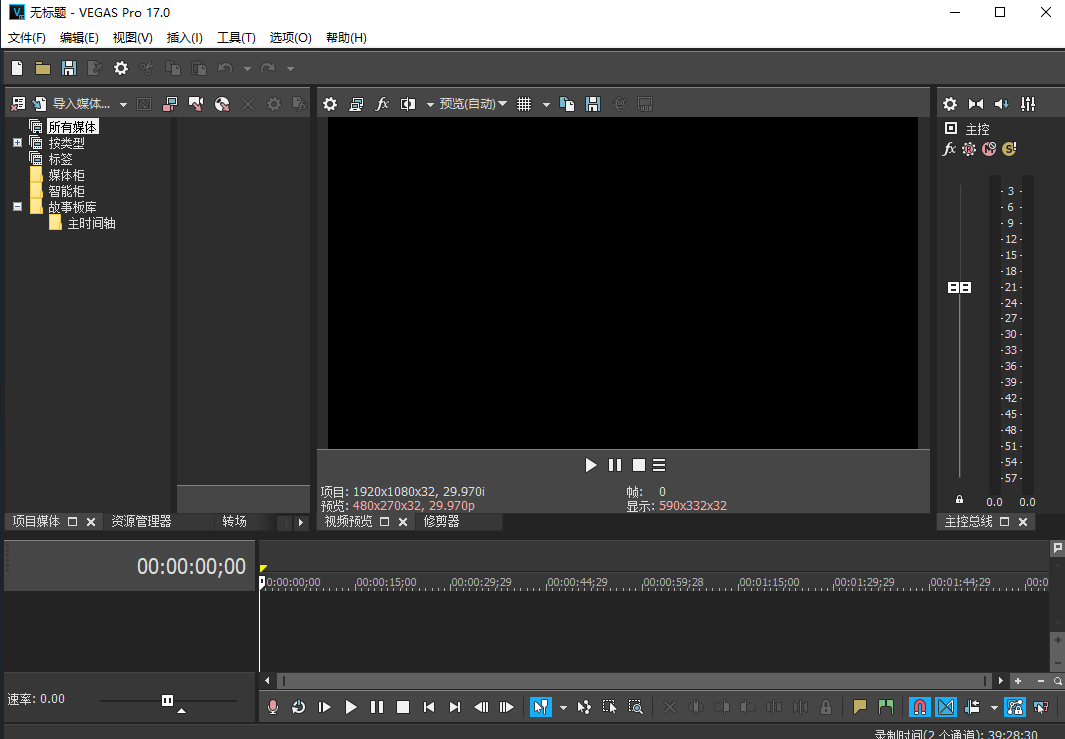Open the mixing console sliders icon
The image size is (1065, 739).
[x=1028, y=104]
